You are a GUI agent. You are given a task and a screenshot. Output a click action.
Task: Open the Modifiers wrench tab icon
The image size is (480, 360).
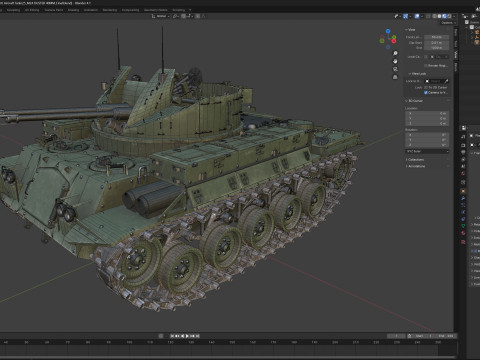[x=463, y=198]
